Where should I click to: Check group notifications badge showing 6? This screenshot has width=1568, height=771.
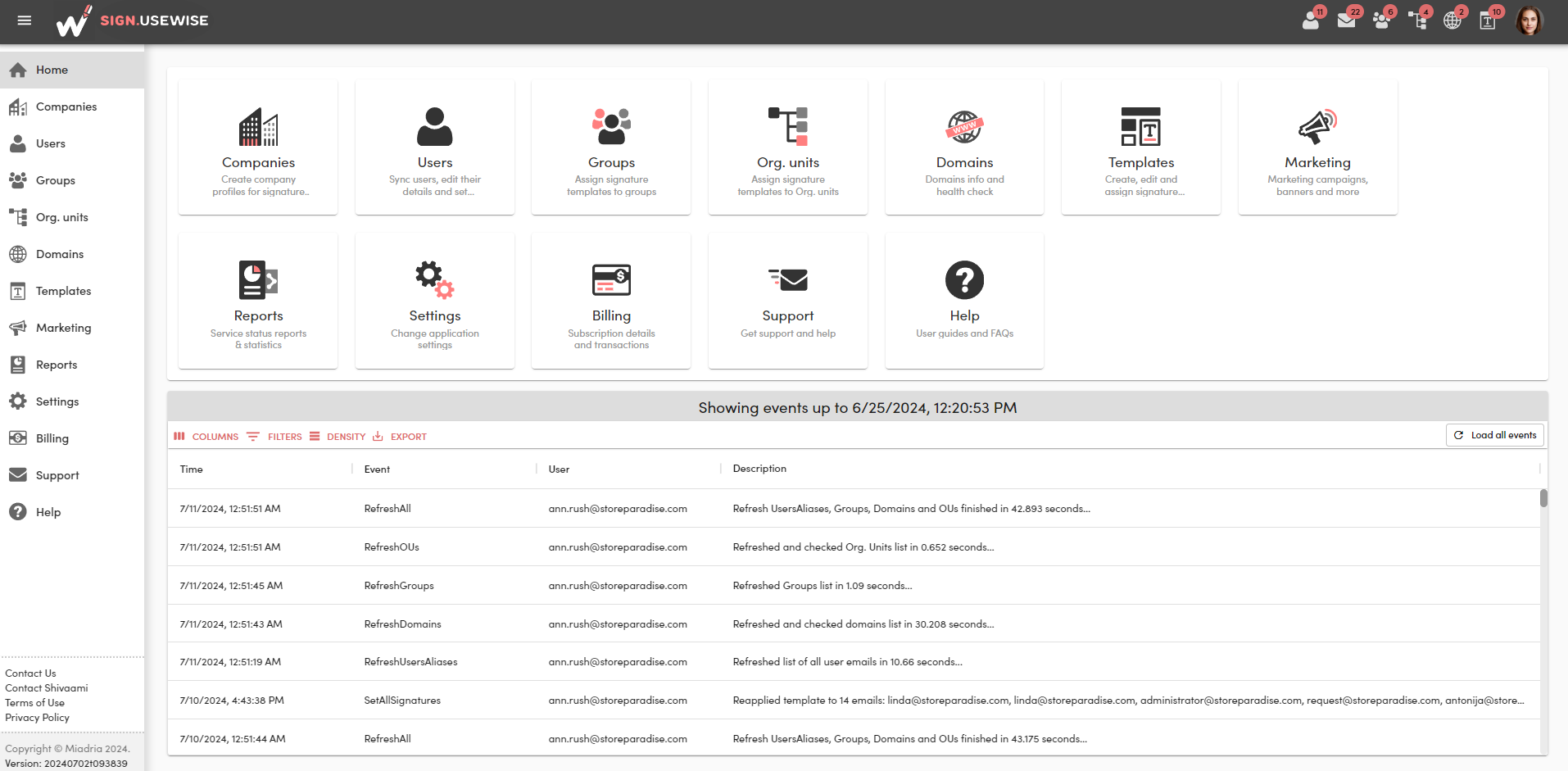(x=1382, y=20)
